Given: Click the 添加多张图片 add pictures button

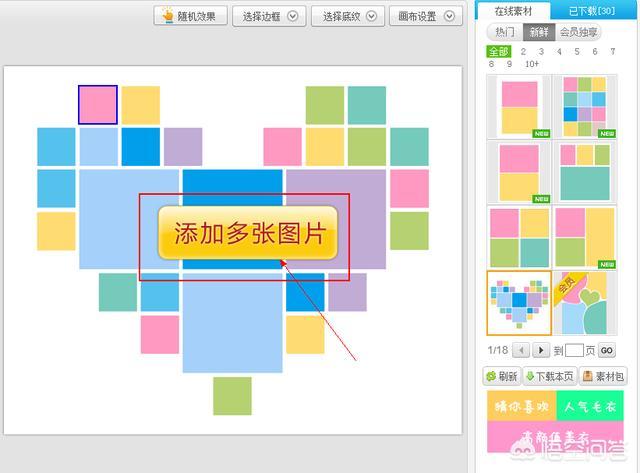Looking at the screenshot, I should point(250,235).
